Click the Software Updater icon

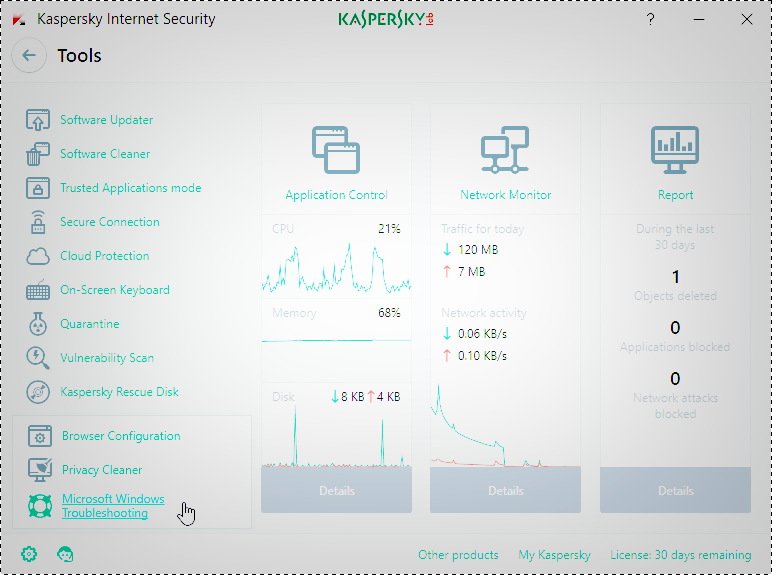(x=37, y=120)
